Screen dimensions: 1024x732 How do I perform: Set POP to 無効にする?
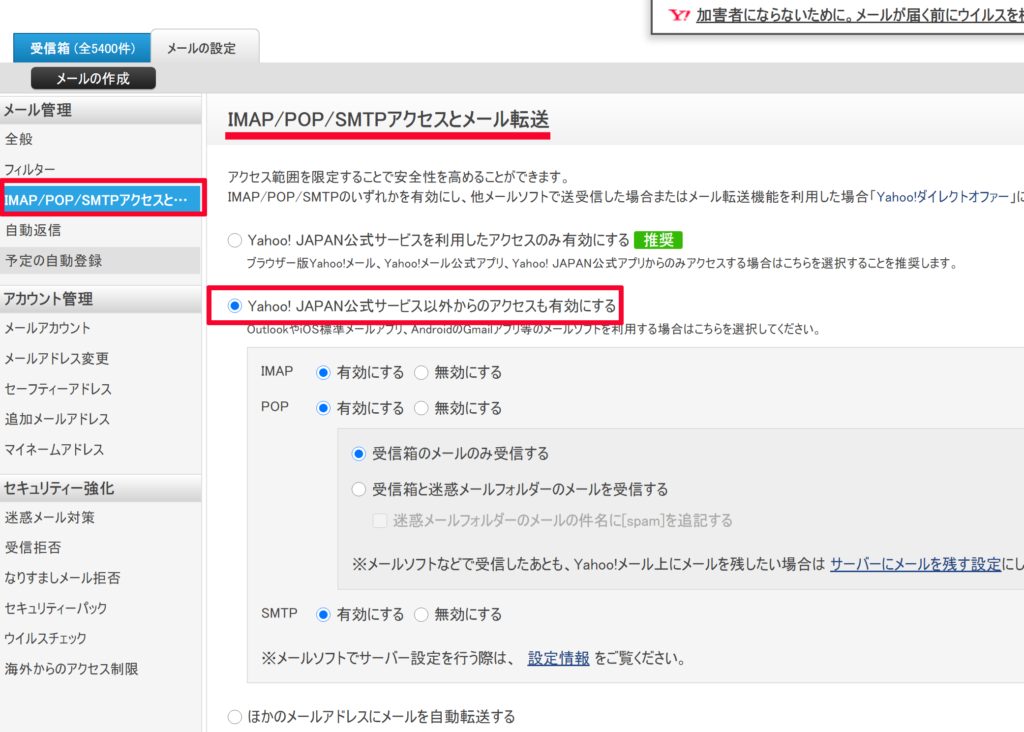[x=421, y=408]
